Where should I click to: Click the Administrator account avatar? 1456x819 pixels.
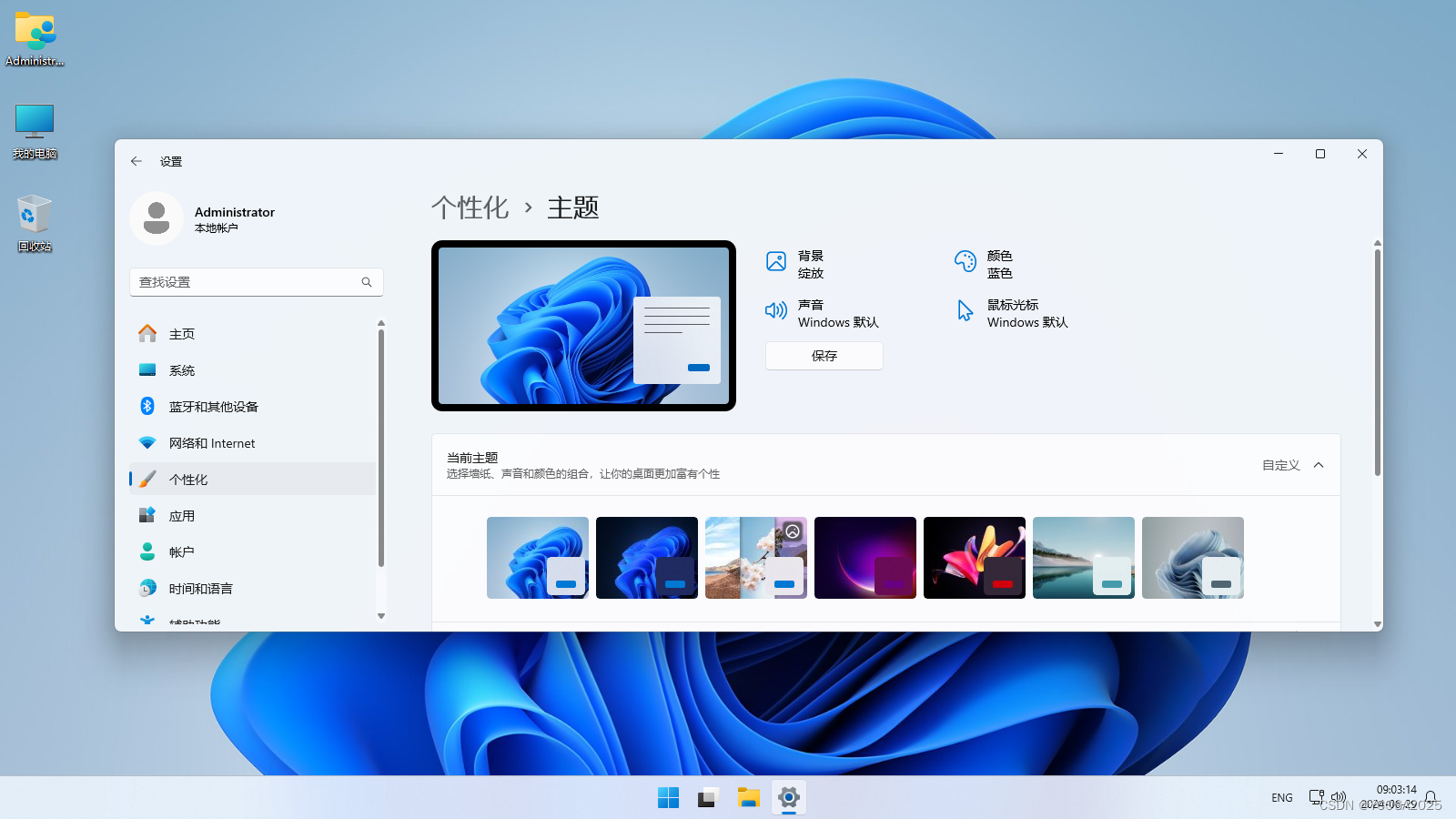coord(157,218)
